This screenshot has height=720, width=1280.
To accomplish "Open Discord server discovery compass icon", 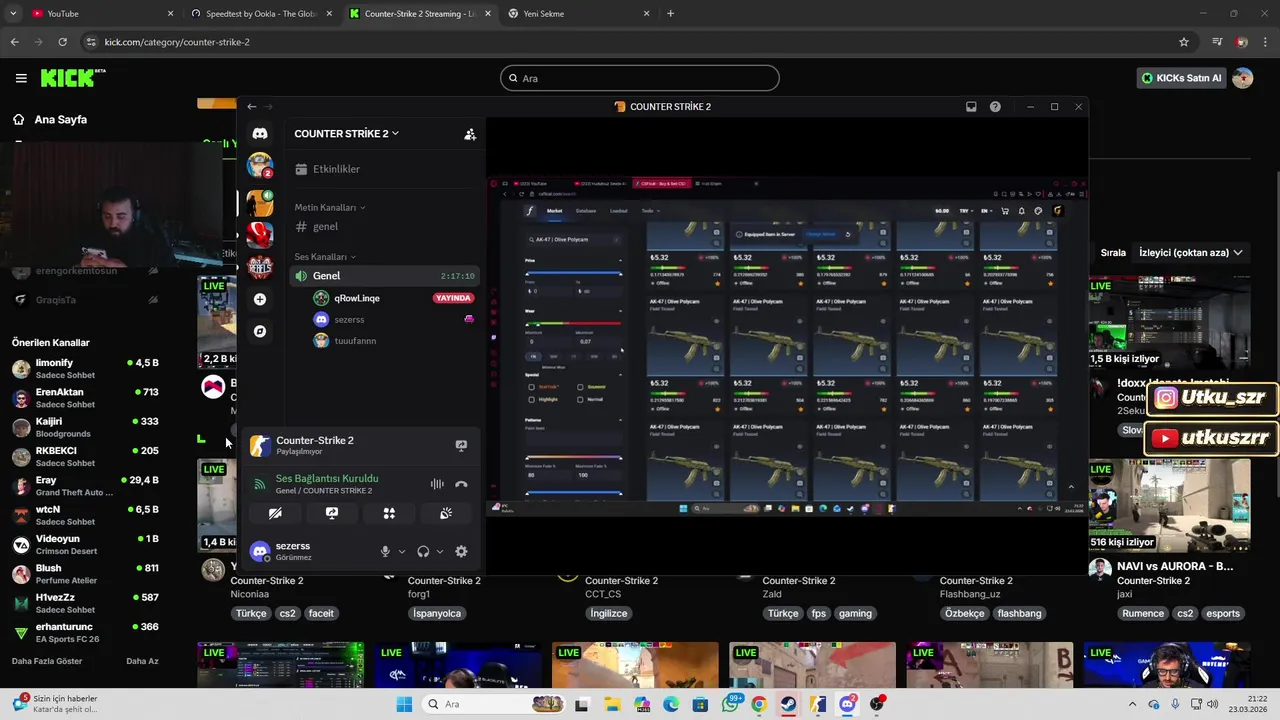I will 260,331.
